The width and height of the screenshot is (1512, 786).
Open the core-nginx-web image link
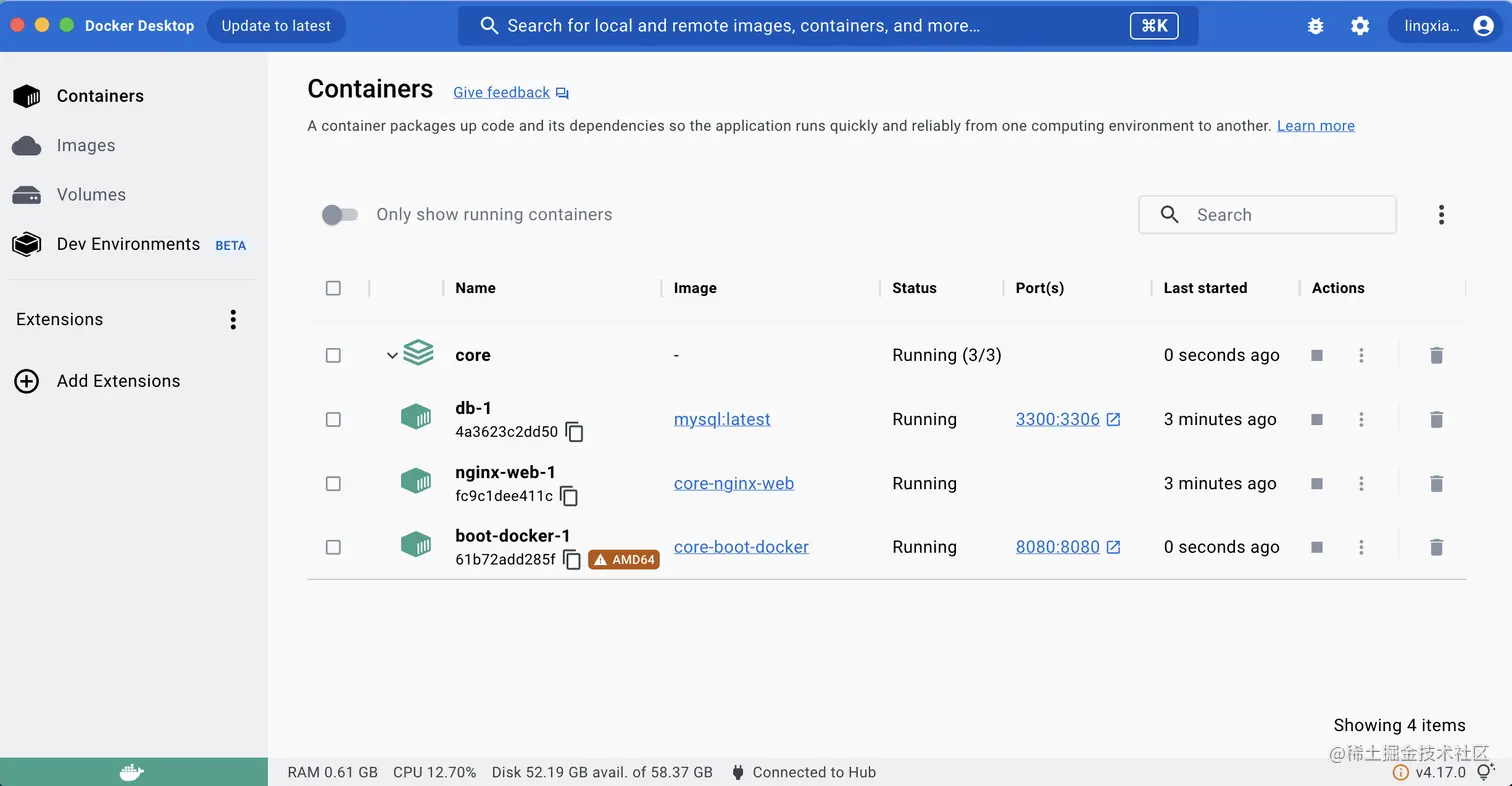734,483
